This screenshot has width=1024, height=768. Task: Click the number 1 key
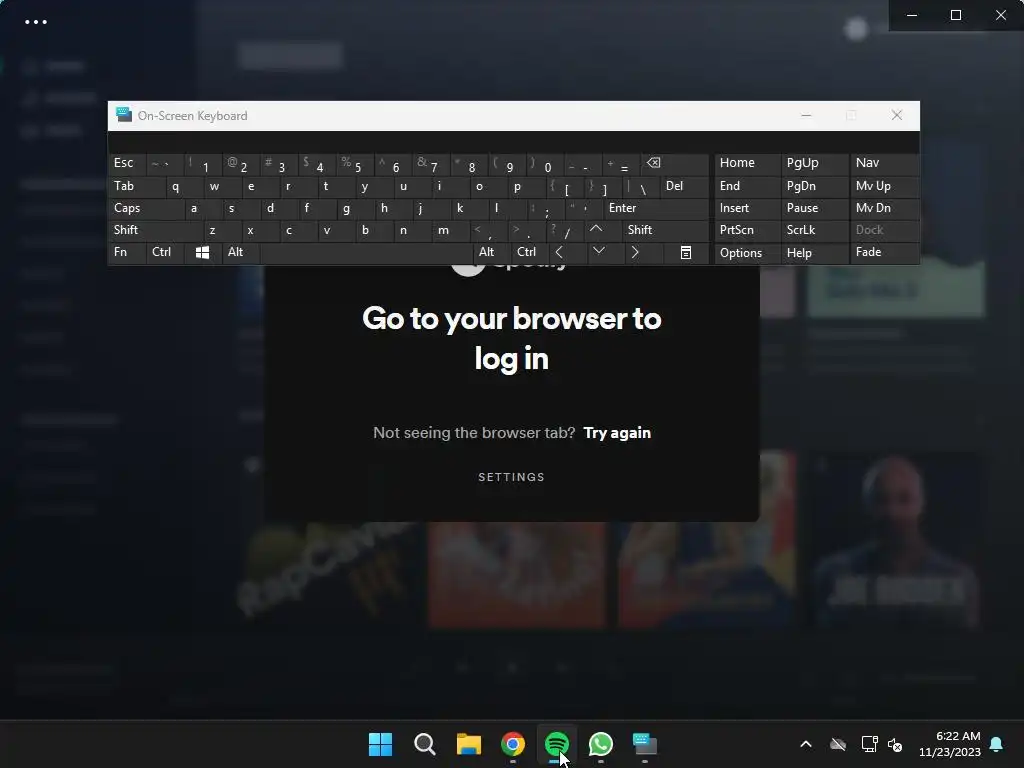[203, 163]
